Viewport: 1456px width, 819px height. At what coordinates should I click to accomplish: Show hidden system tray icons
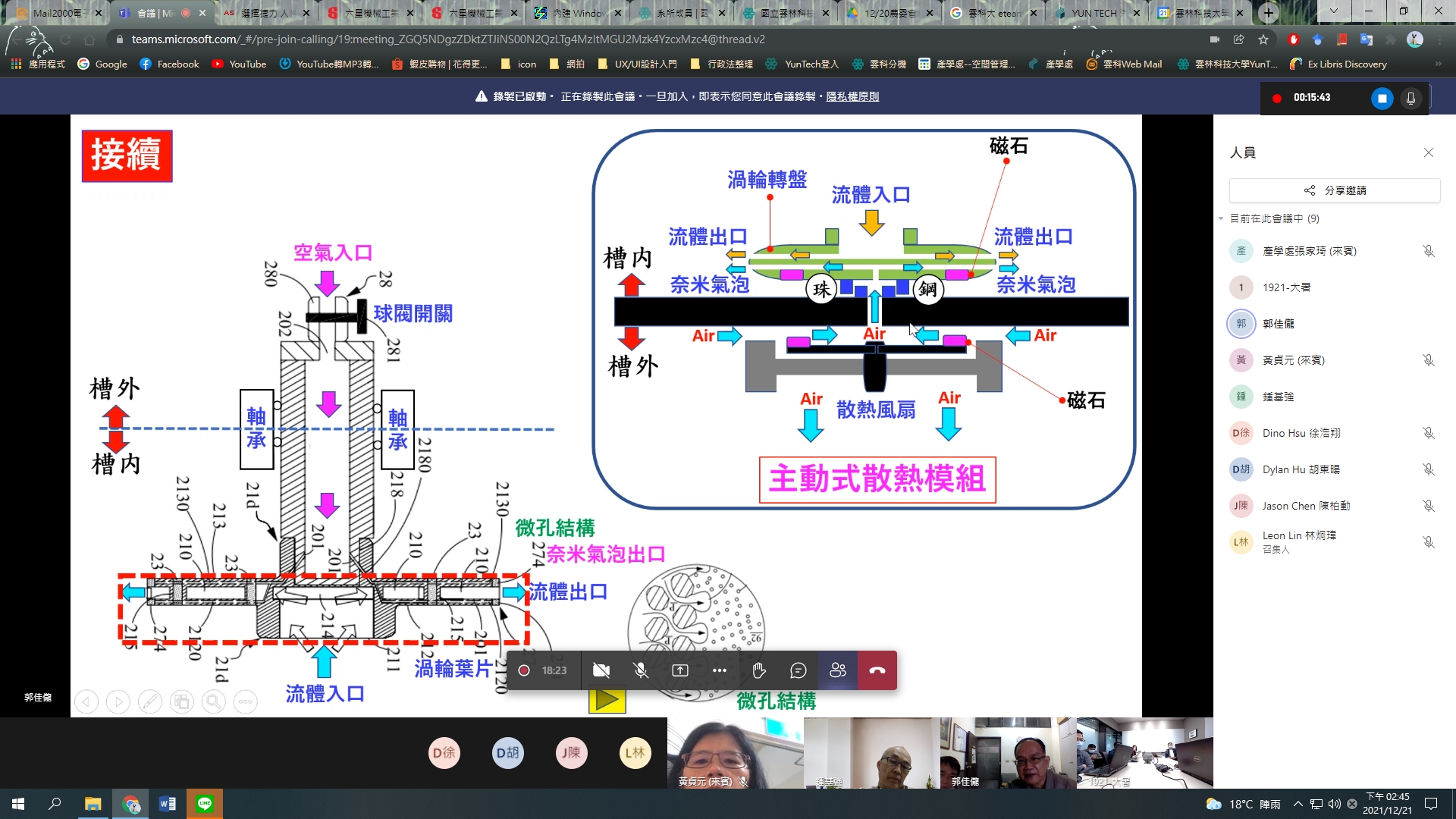pos(1298,804)
